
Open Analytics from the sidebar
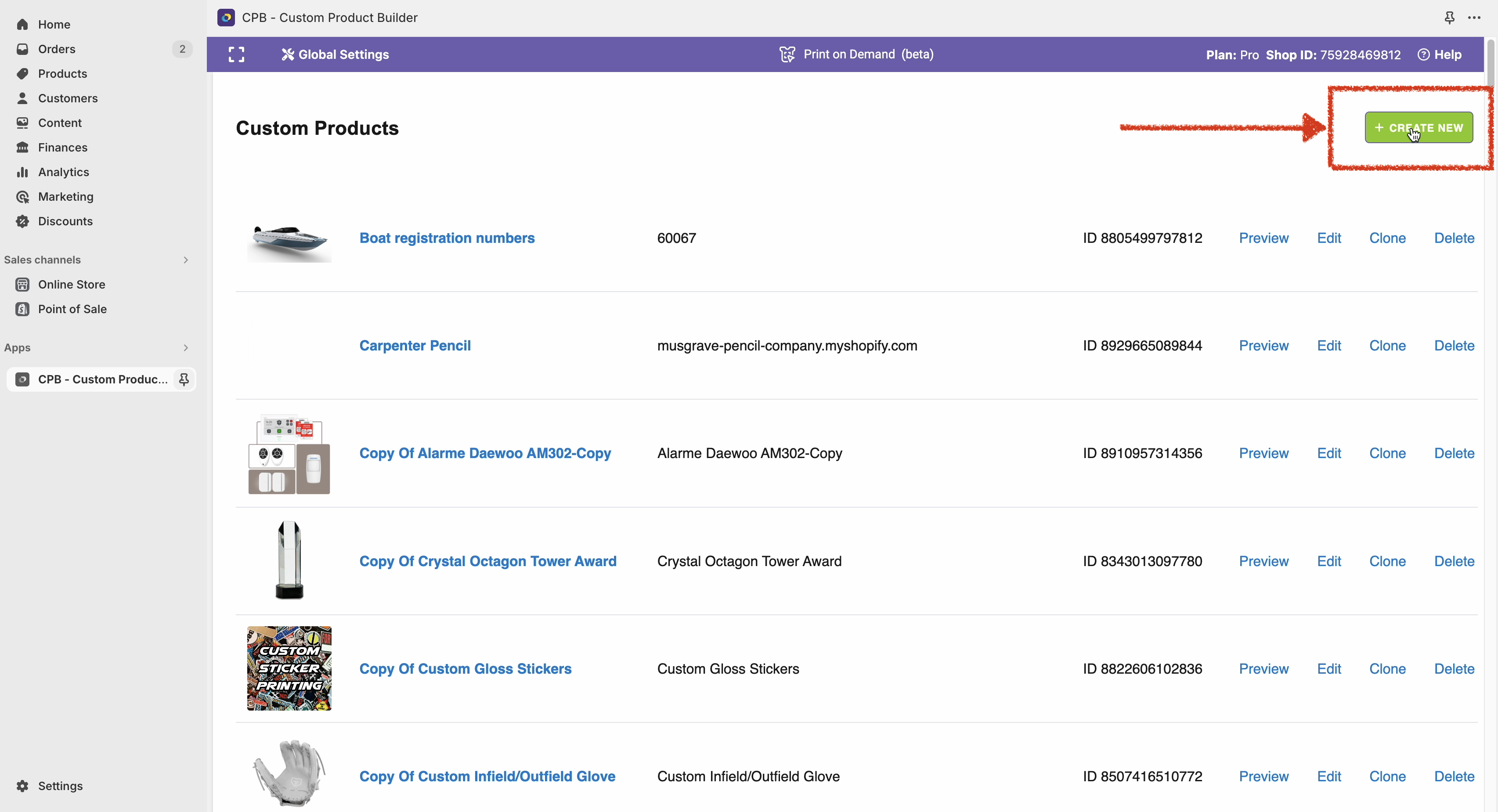pos(63,172)
